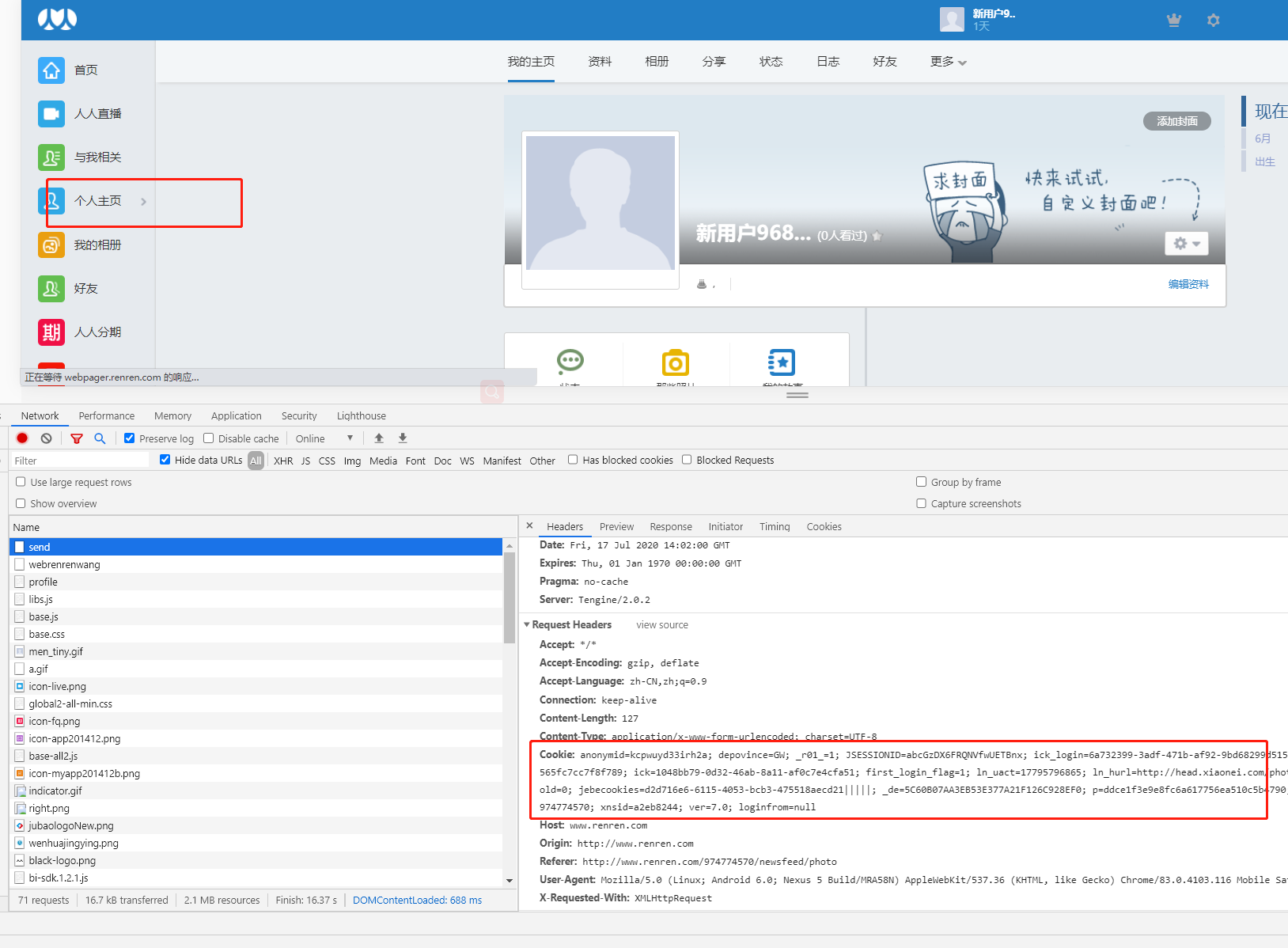The height and width of the screenshot is (948, 1288).
Task: Open header settings gear icon
Action: pos(1213,21)
